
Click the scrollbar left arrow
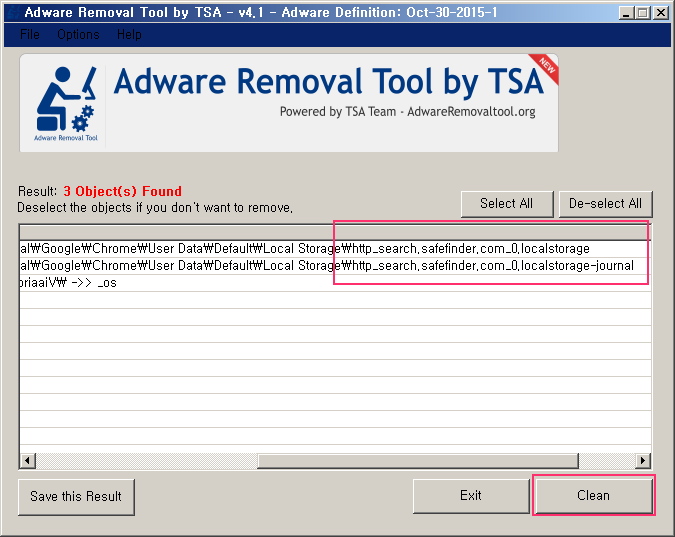28,460
